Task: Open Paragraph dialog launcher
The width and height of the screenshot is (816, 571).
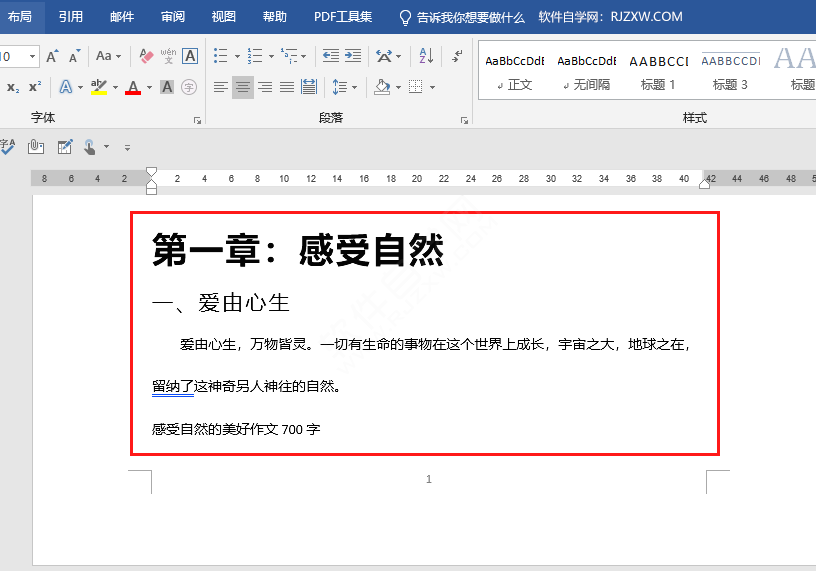Action: [x=464, y=121]
